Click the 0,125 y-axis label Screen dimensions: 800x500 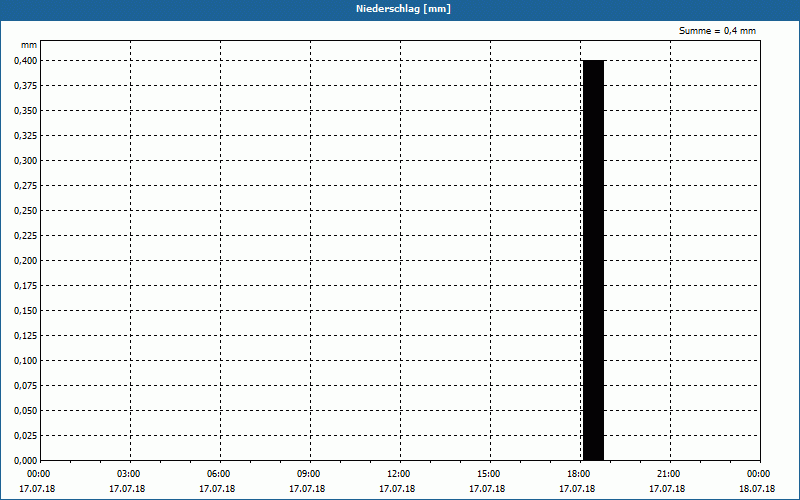click(26, 336)
